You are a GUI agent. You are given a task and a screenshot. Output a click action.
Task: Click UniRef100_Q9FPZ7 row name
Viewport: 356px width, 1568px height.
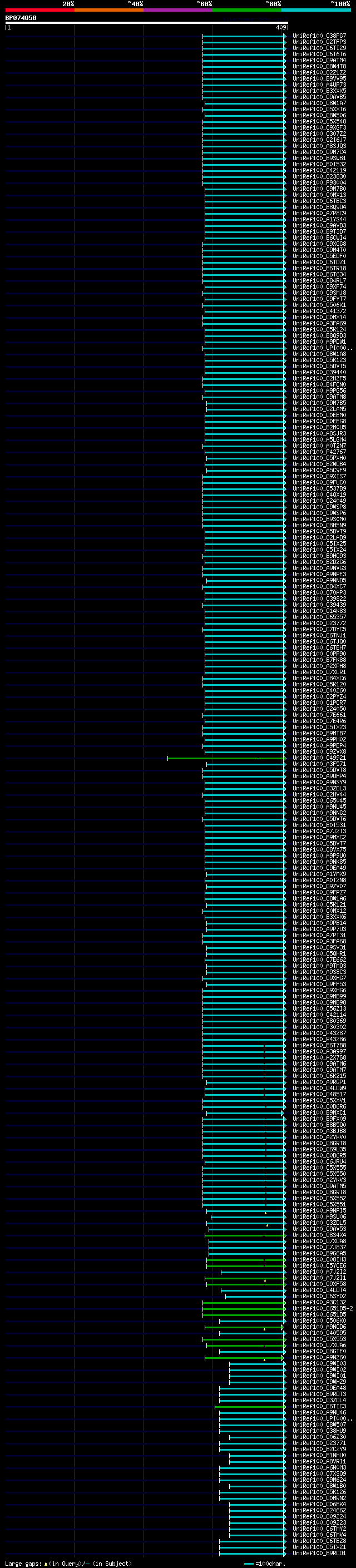[x=319, y=893]
